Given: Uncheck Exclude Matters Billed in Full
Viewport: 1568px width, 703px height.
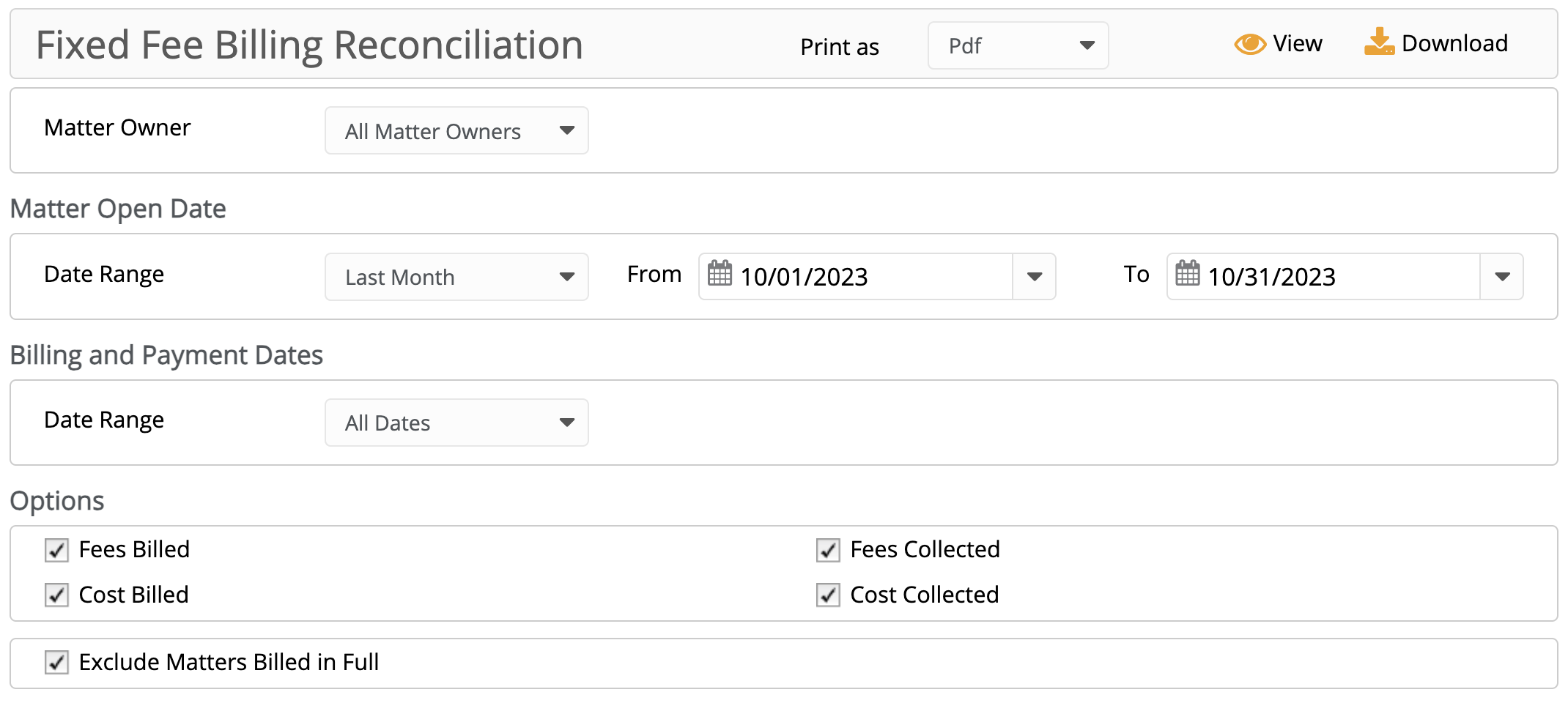Looking at the screenshot, I should (56, 662).
